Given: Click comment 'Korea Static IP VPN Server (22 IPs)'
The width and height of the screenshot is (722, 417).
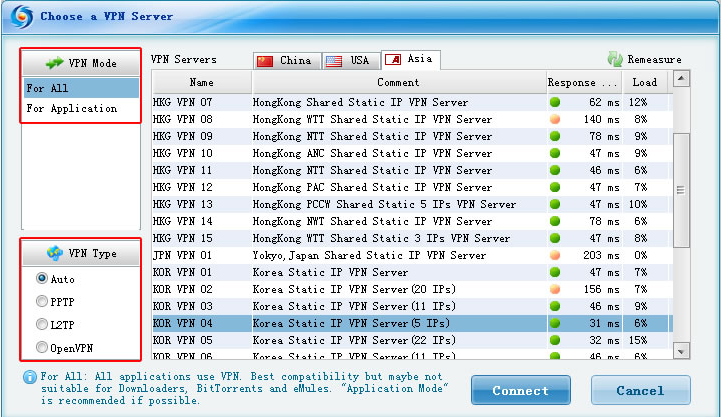Looking at the screenshot, I should pos(354,340).
